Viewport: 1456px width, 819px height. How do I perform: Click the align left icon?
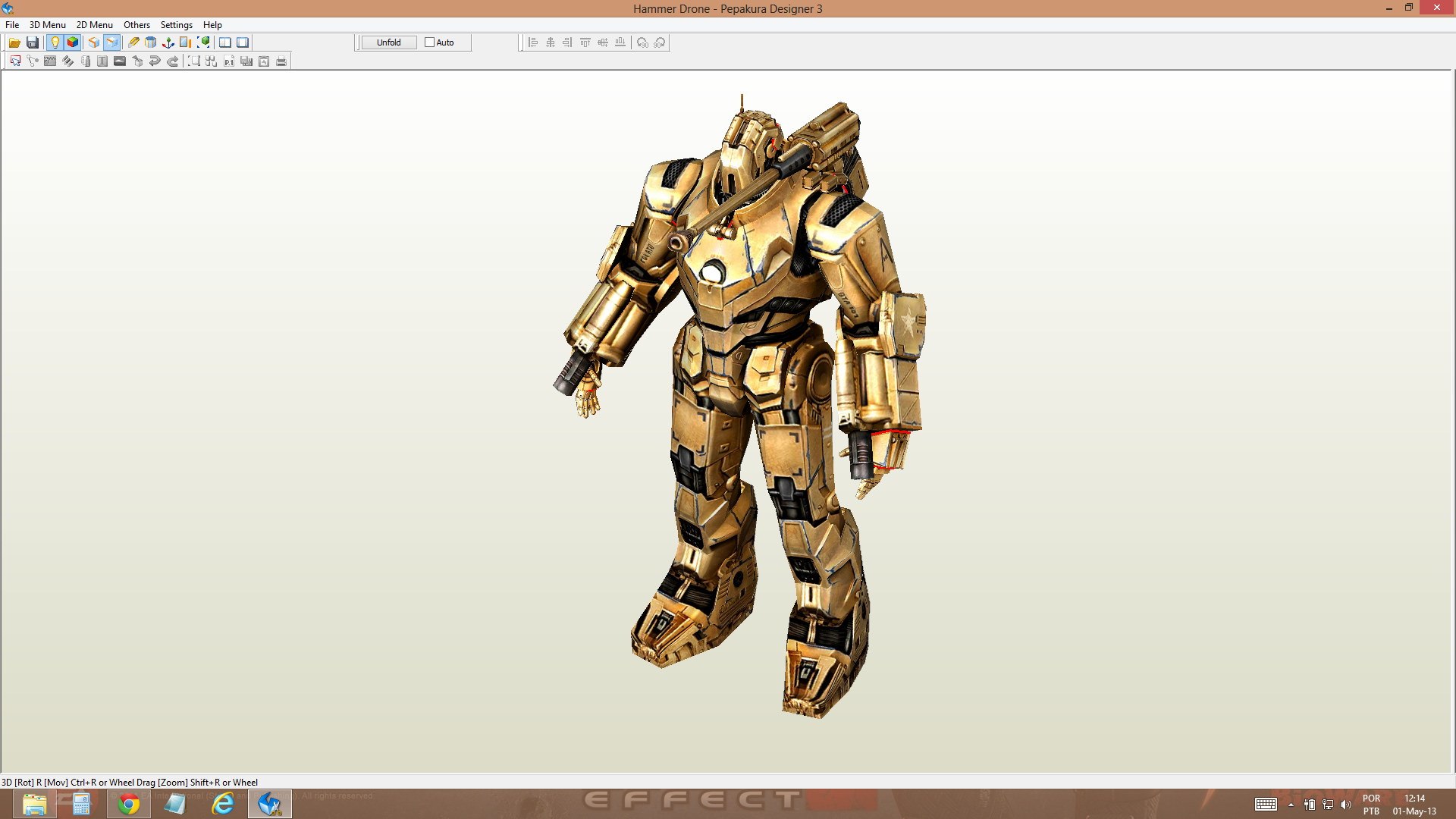point(533,42)
